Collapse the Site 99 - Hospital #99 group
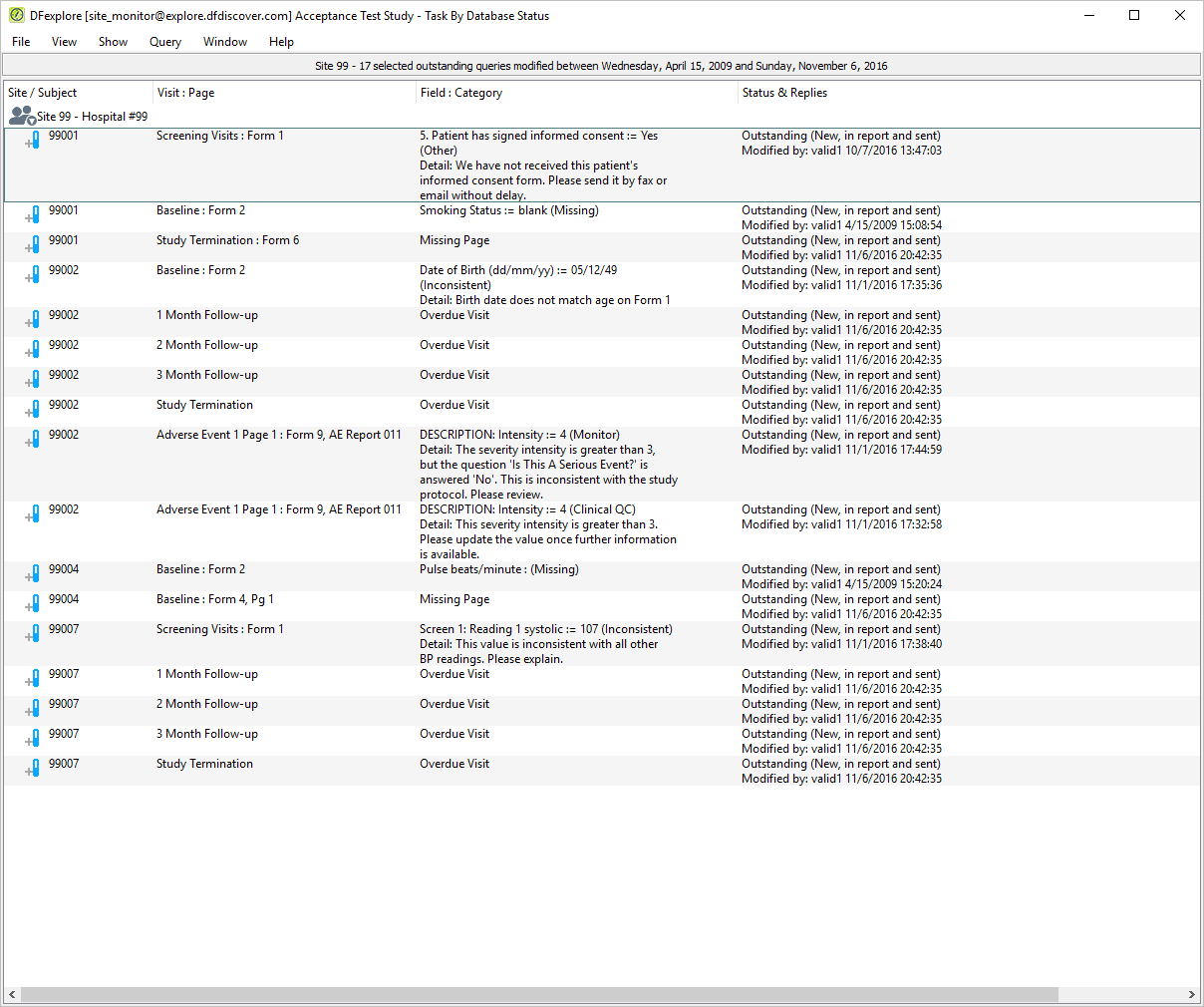Viewport: 1204px width, 1007px height. point(31,121)
